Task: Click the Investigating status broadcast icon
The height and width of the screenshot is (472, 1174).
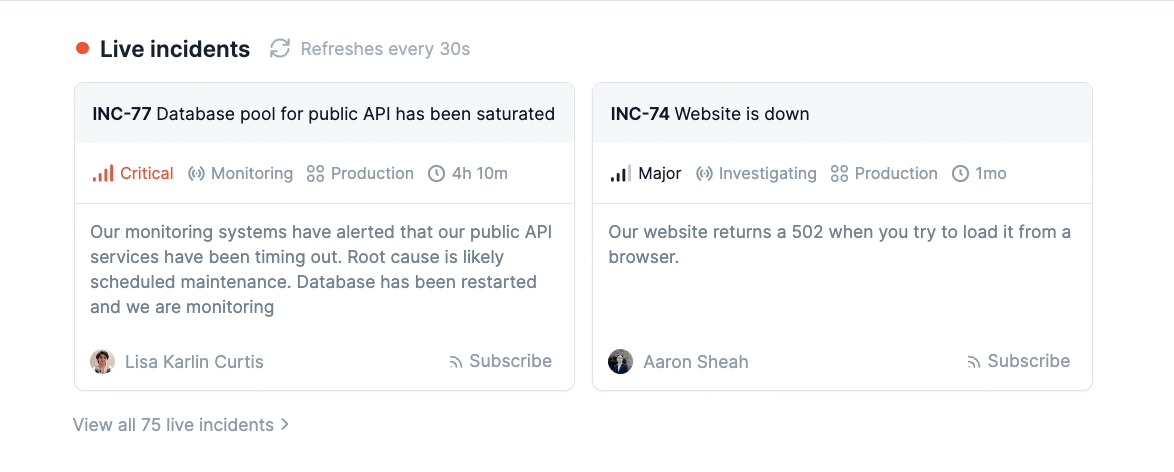Action: [704, 174]
